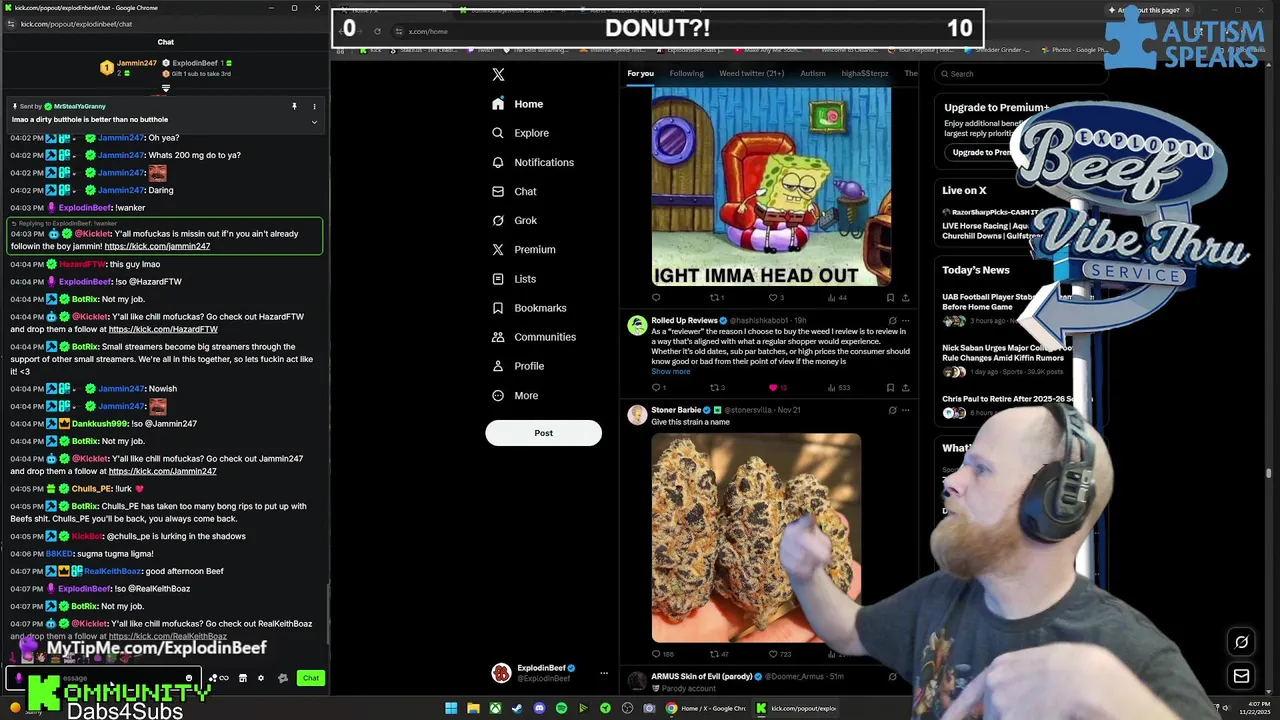Reload the X page in Chrome

[x=377, y=31]
